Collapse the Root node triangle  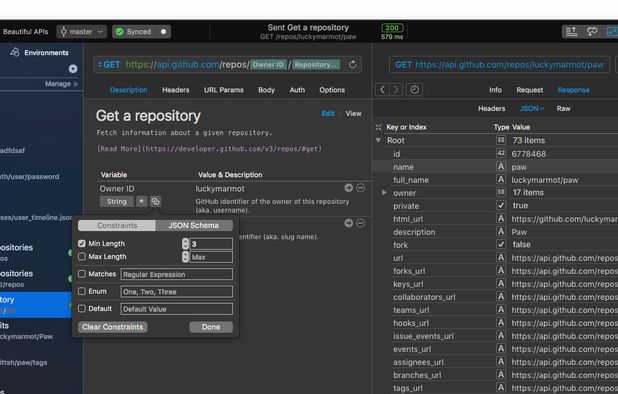[x=378, y=140]
